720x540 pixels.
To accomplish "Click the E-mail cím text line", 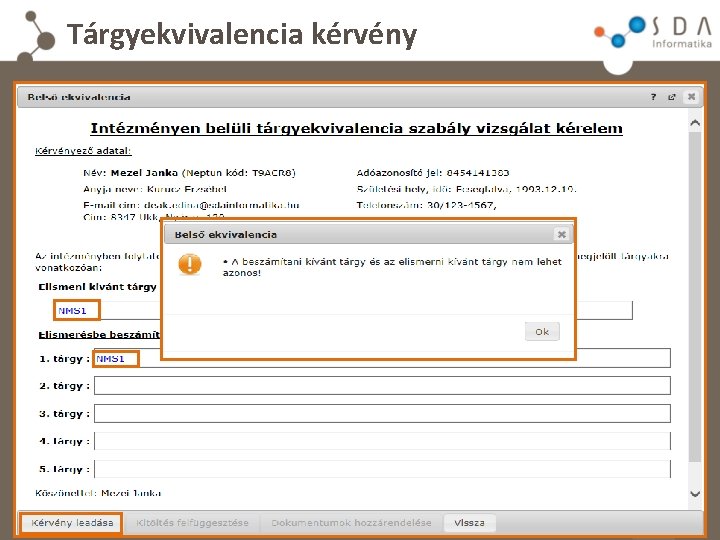I will click(191, 205).
